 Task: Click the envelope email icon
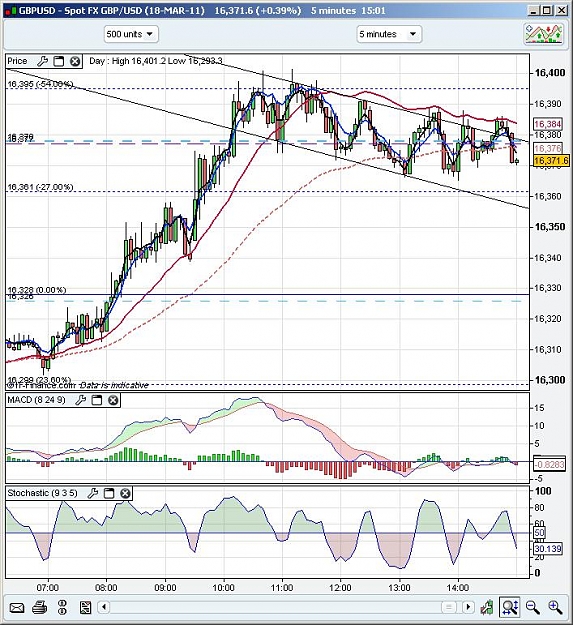[x=16, y=607]
